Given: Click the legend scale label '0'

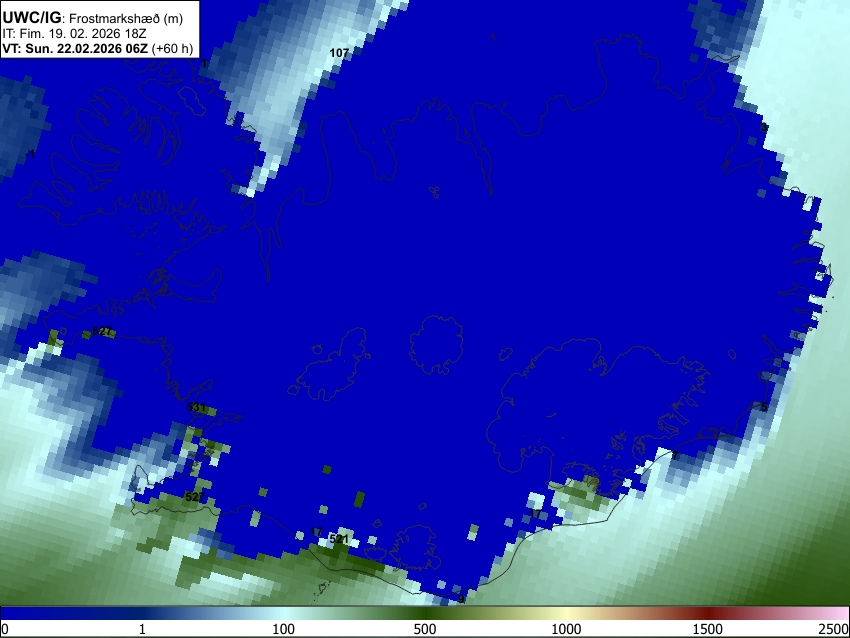Looking at the screenshot, I should point(5,629).
